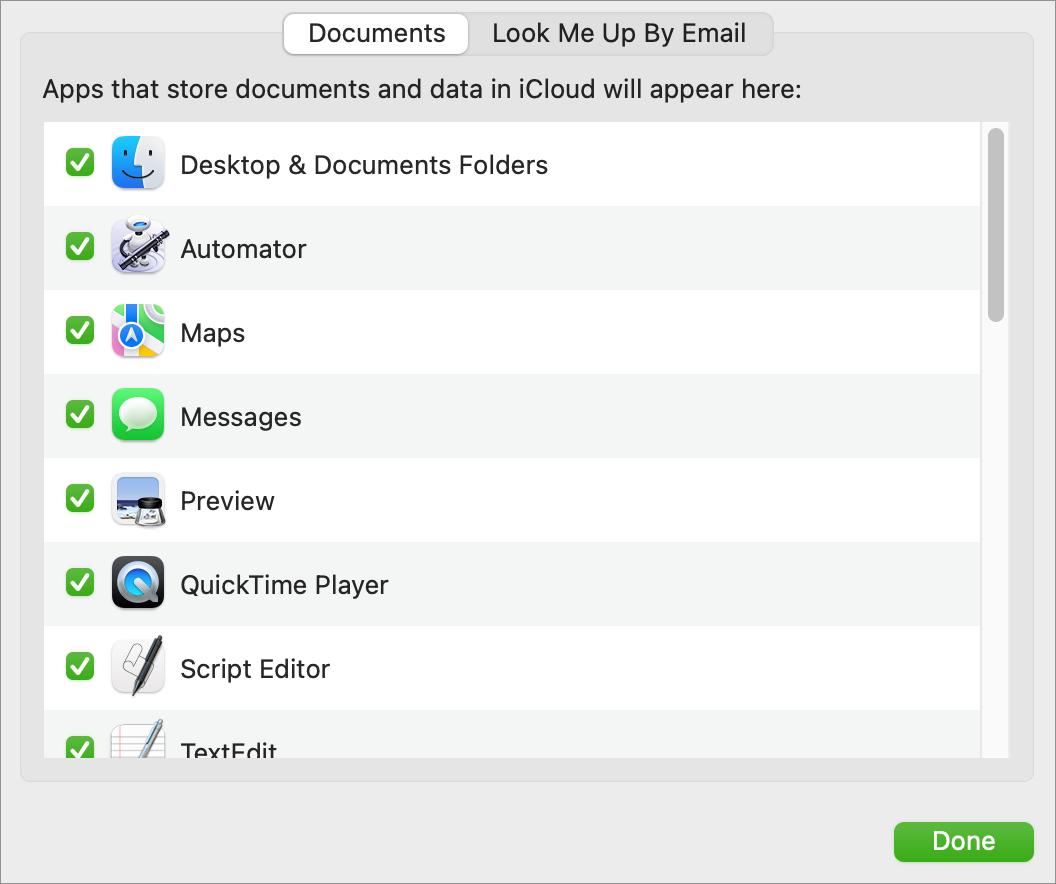Select the QuickTime Player label

pos(284,585)
